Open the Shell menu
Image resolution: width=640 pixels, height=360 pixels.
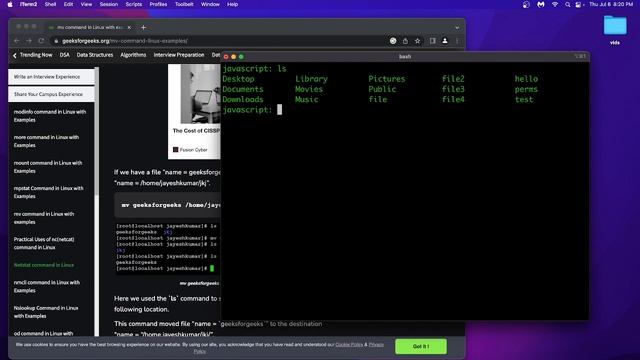click(x=50, y=4)
